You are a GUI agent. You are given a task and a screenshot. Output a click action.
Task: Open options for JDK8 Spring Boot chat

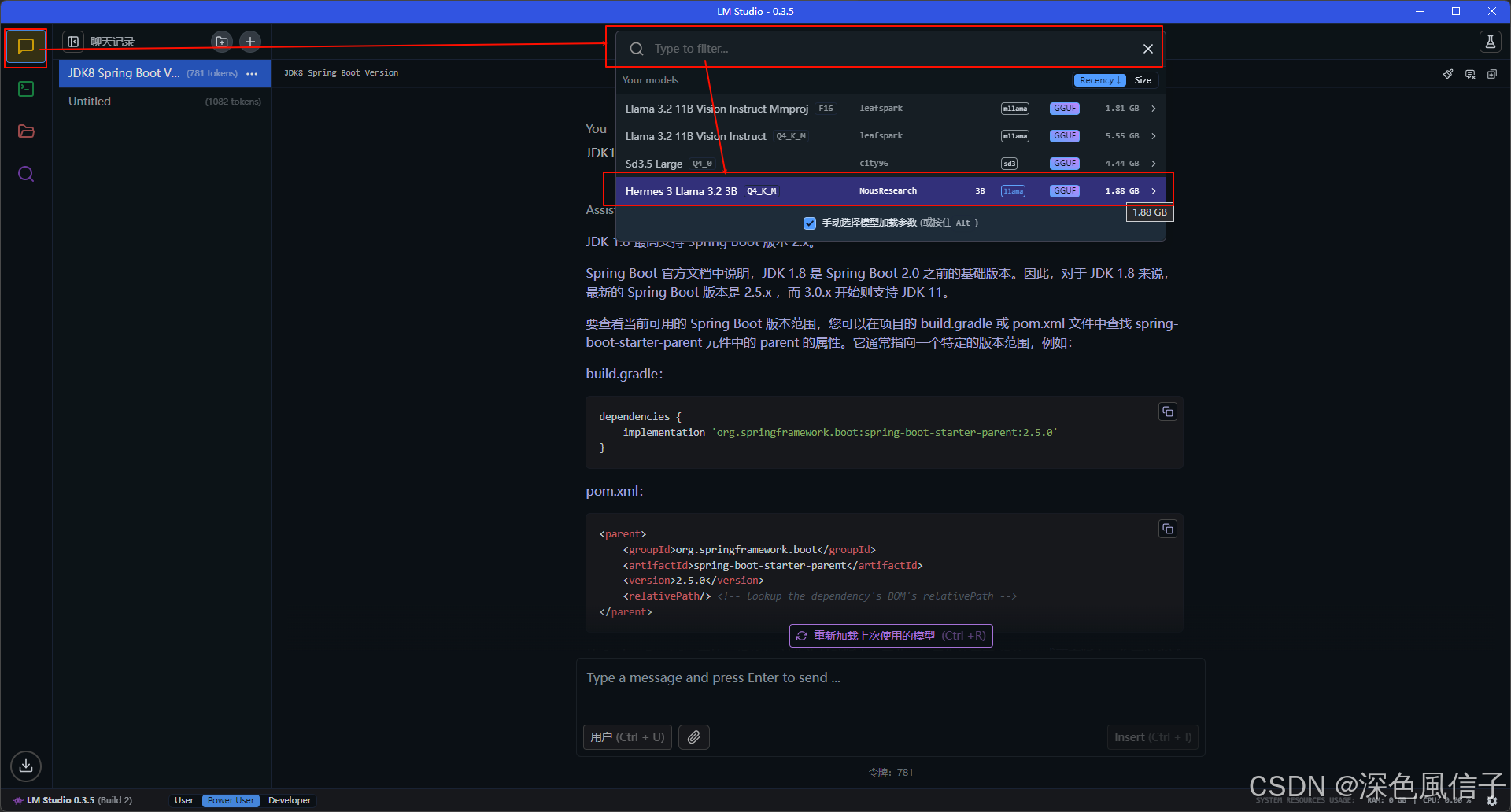(x=252, y=73)
